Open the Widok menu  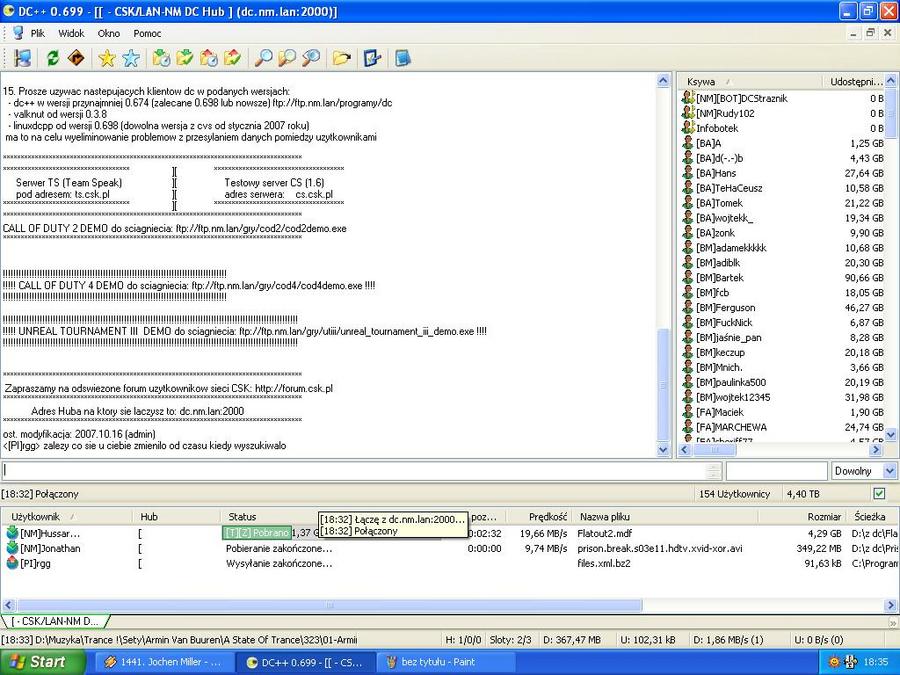(71, 33)
